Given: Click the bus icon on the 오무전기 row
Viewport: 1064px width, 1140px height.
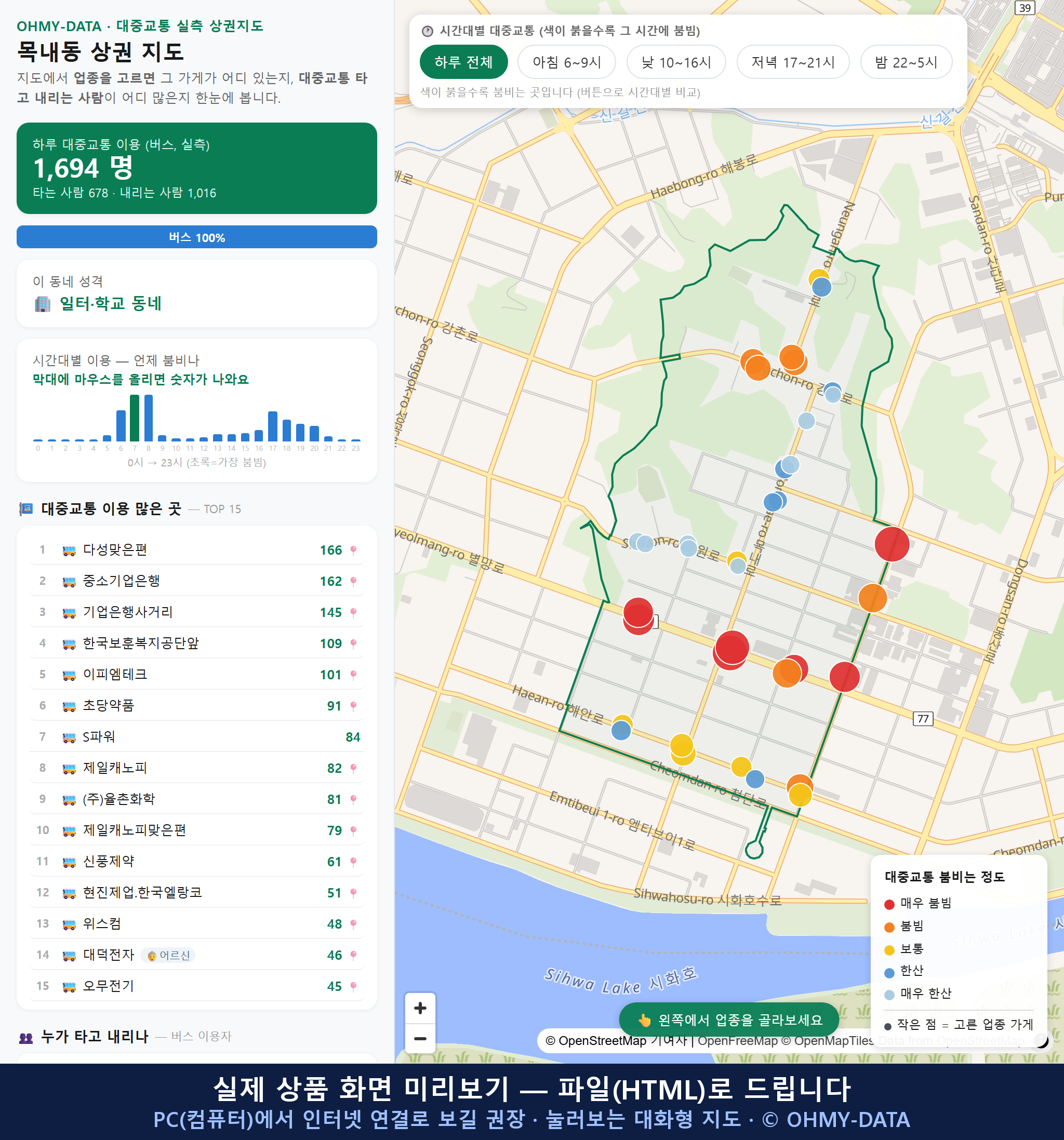Looking at the screenshot, I should tap(69, 987).
